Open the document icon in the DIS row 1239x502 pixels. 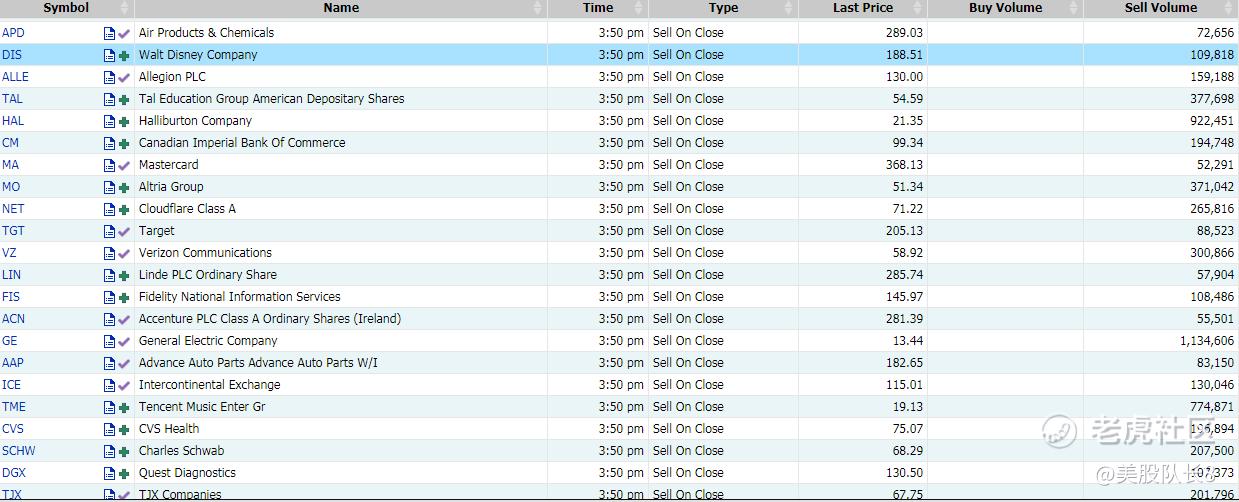click(x=109, y=55)
